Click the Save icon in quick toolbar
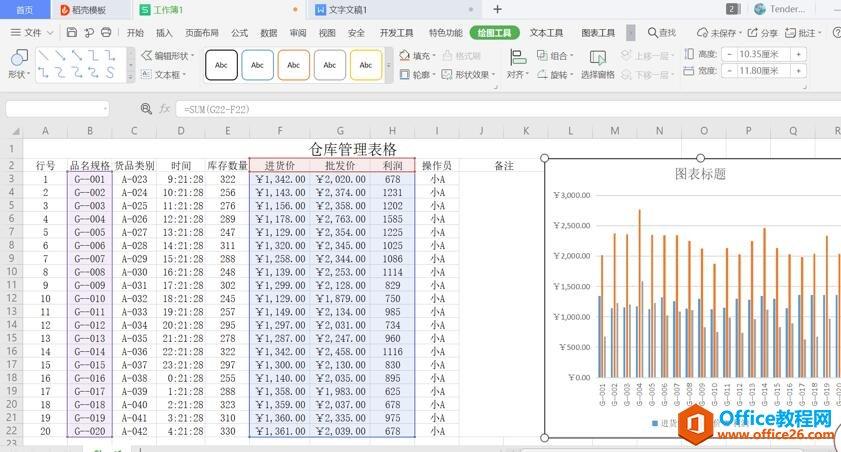The image size is (841, 452). [71, 33]
